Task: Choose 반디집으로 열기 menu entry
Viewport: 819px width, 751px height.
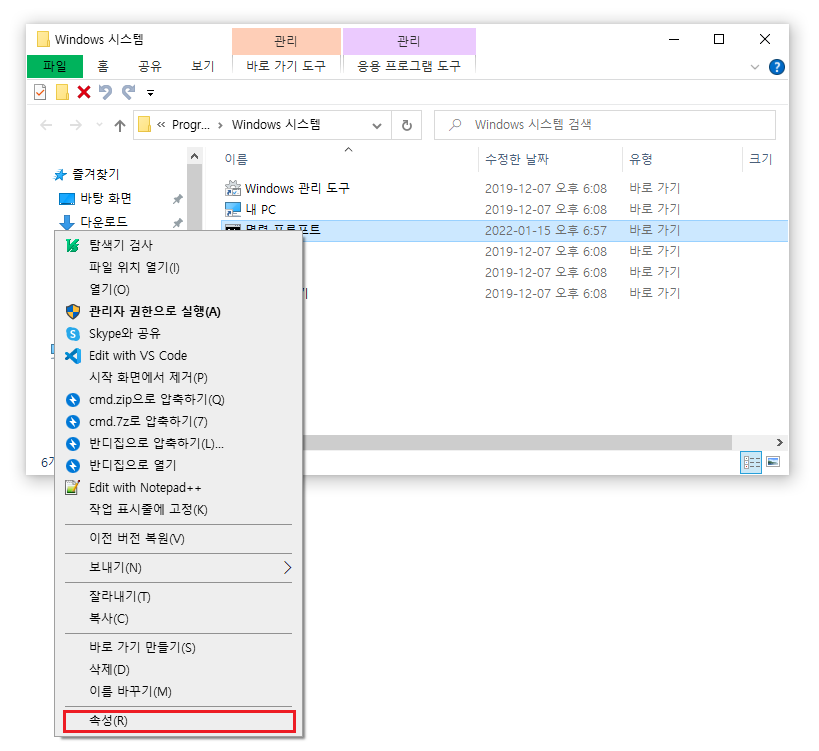Action: [179, 465]
